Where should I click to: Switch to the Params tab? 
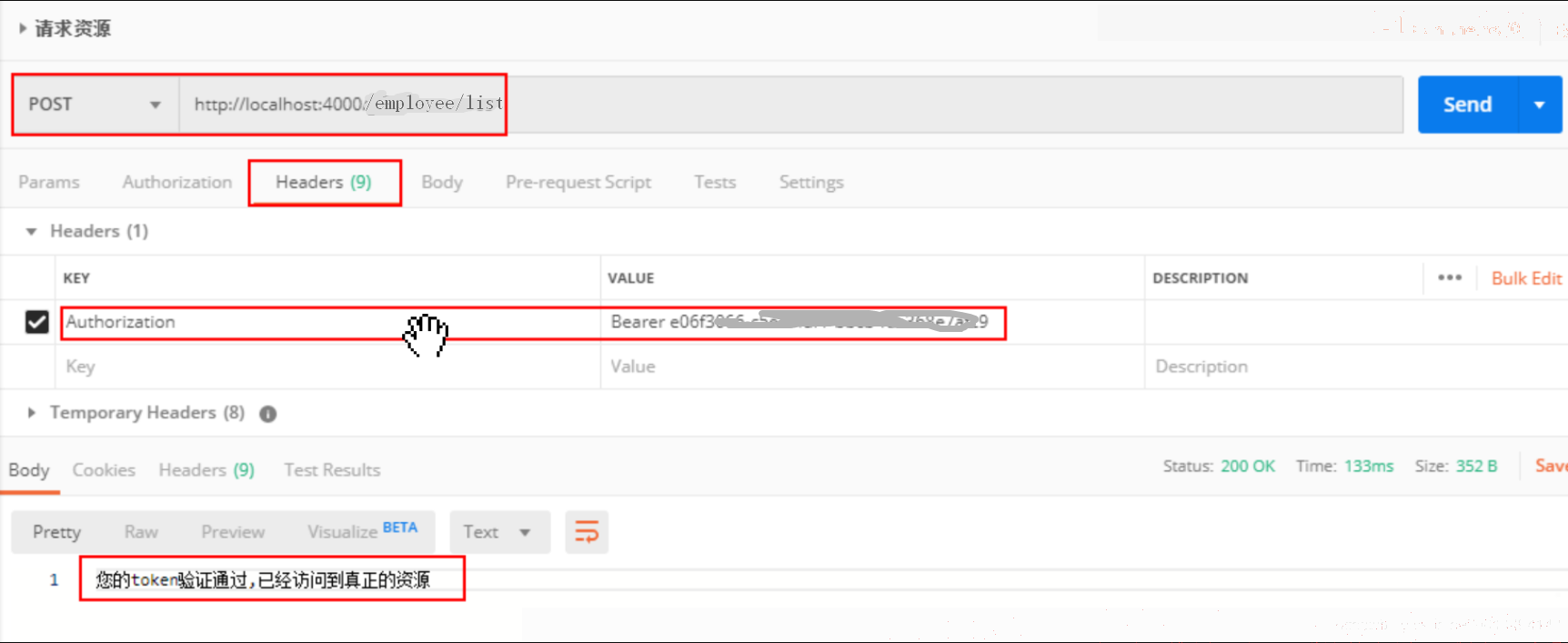49,182
